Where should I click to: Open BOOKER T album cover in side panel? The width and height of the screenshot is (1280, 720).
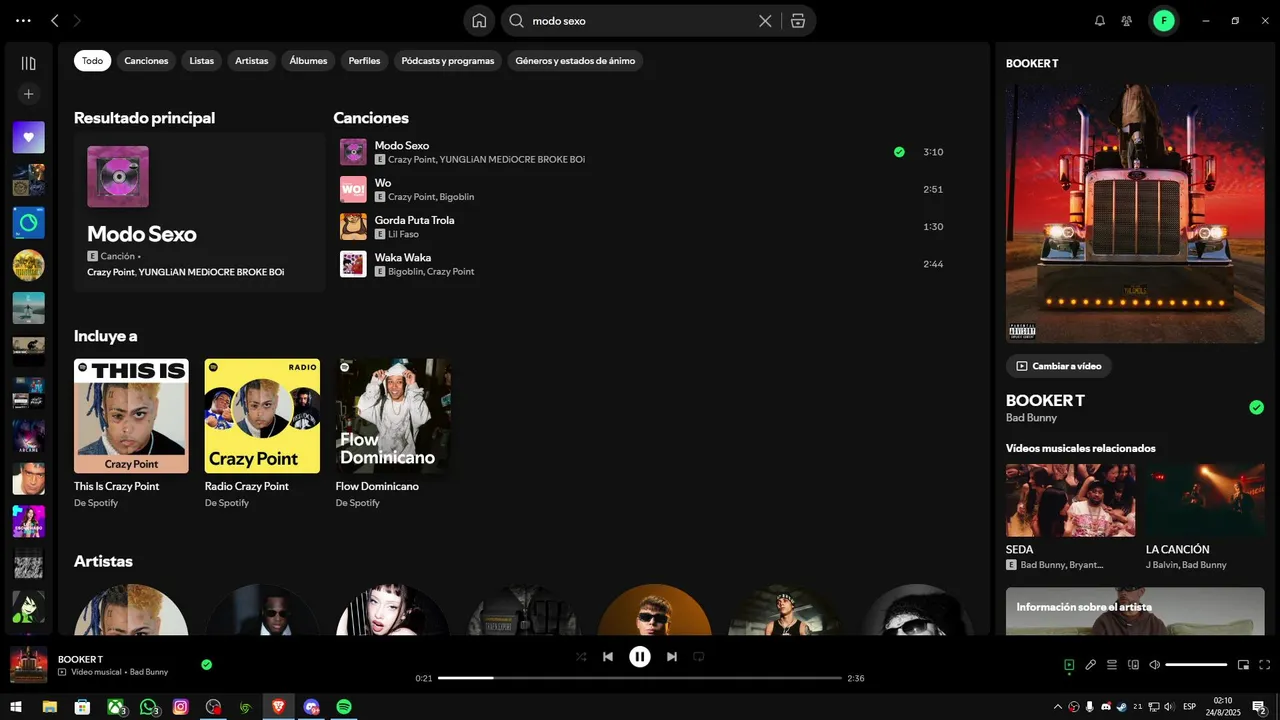[x=1135, y=213]
